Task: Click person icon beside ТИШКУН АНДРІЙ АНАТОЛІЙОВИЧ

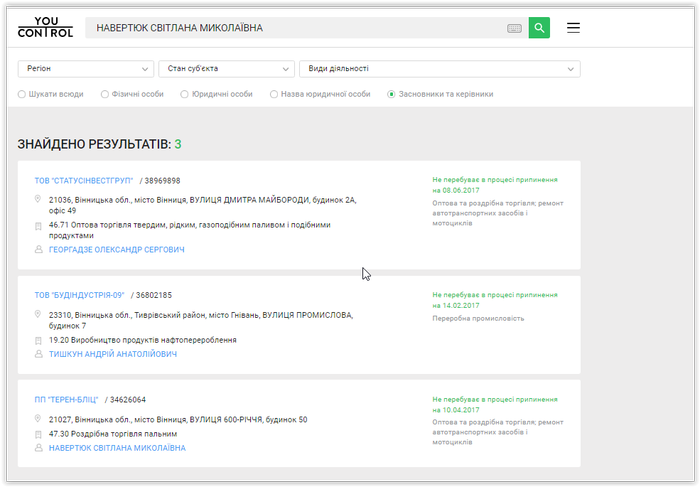Action: pyautogui.click(x=38, y=354)
